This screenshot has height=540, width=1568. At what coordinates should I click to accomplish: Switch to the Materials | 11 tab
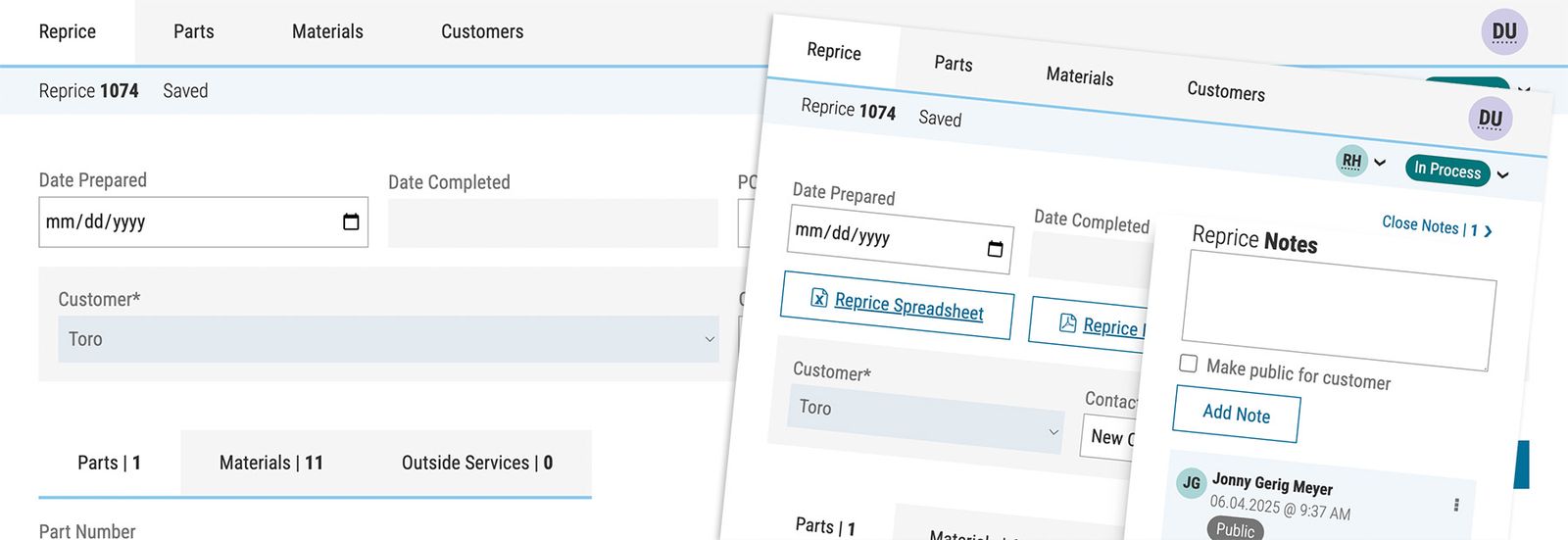pyautogui.click(x=270, y=463)
